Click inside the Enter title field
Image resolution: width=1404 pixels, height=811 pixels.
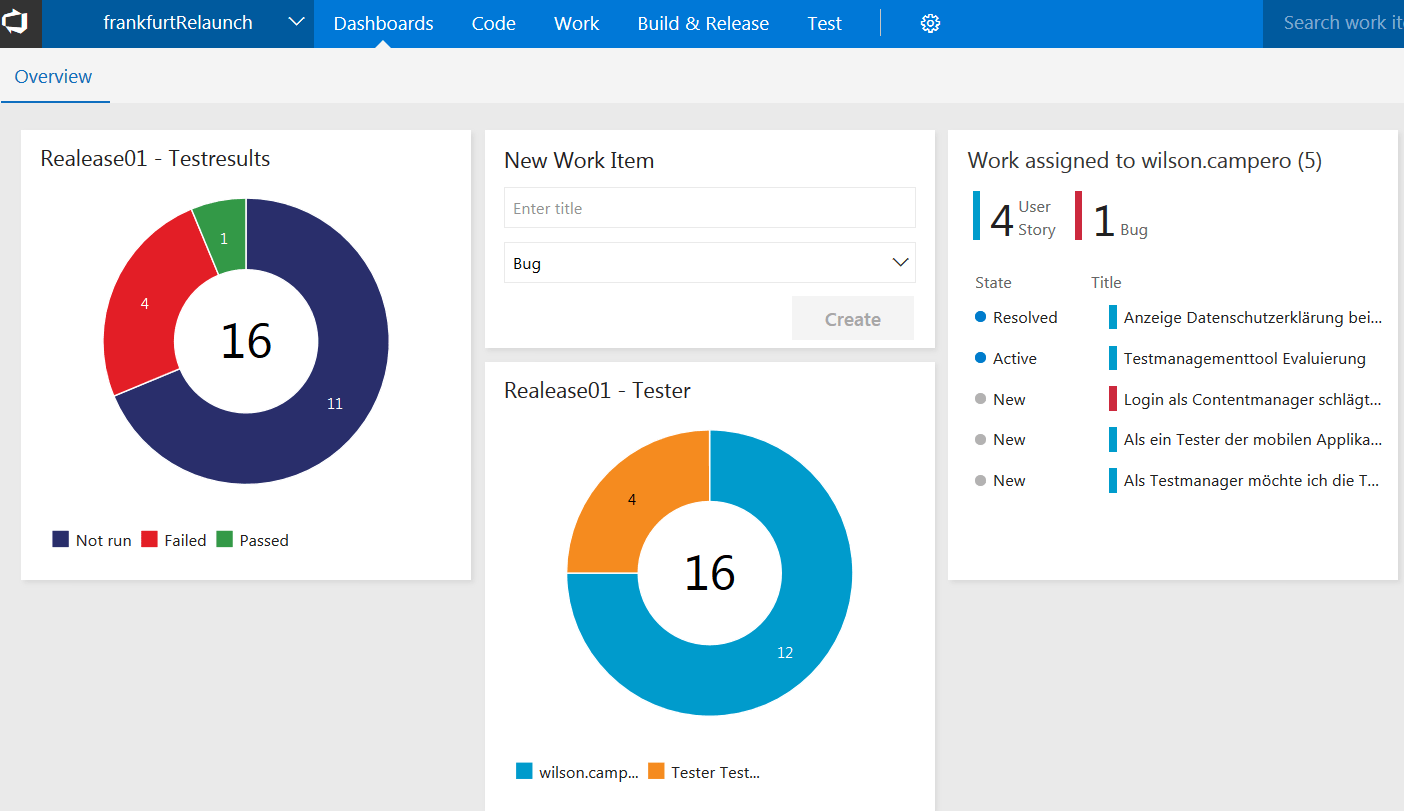coord(709,208)
